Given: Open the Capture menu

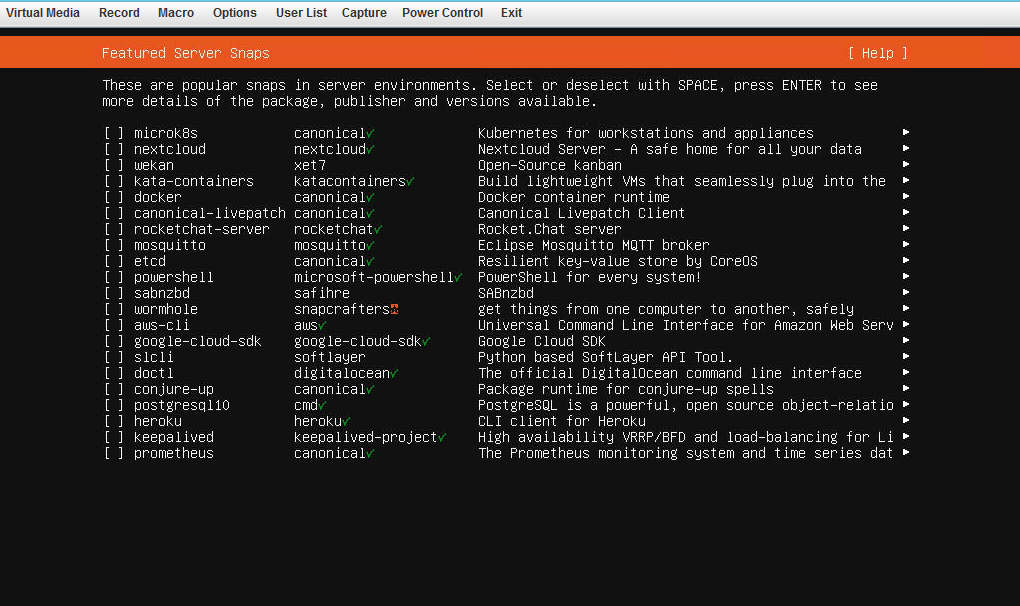Looking at the screenshot, I should 364,12.
